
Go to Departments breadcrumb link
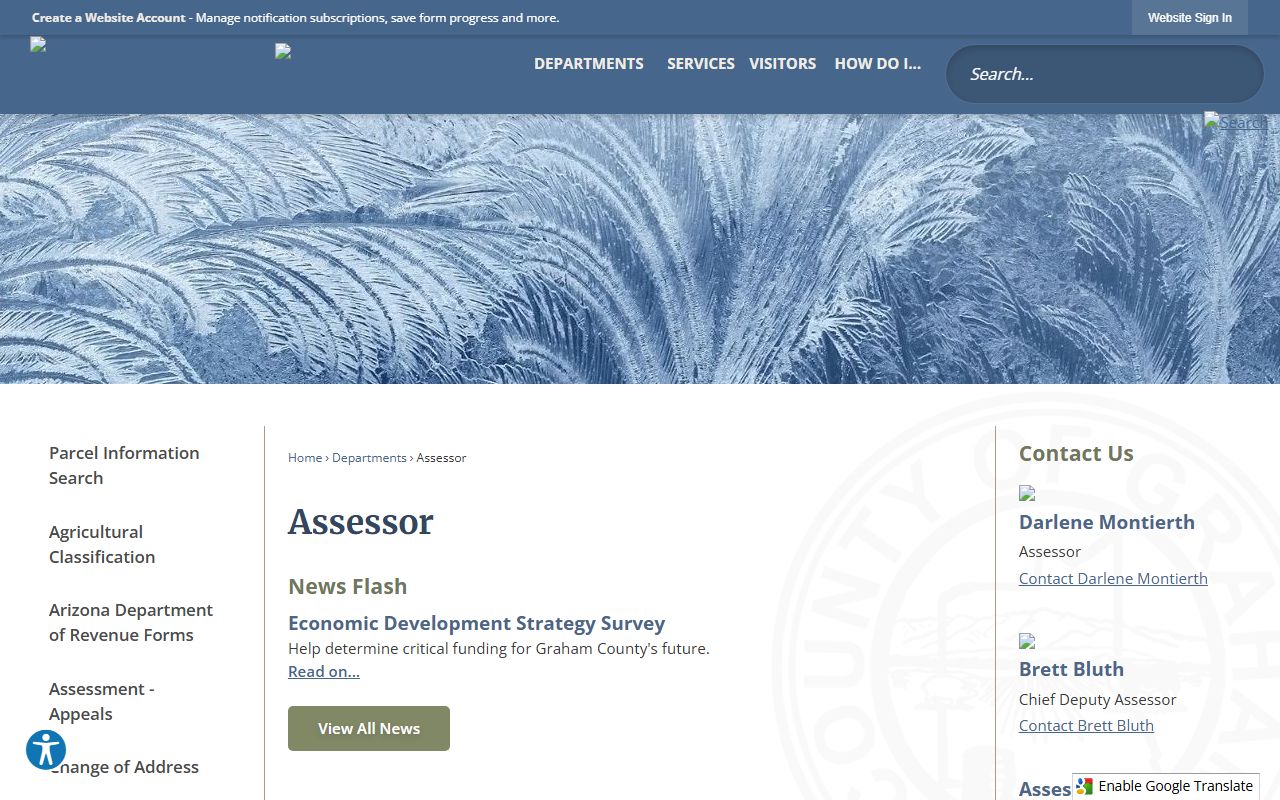[x=369, y=457]
